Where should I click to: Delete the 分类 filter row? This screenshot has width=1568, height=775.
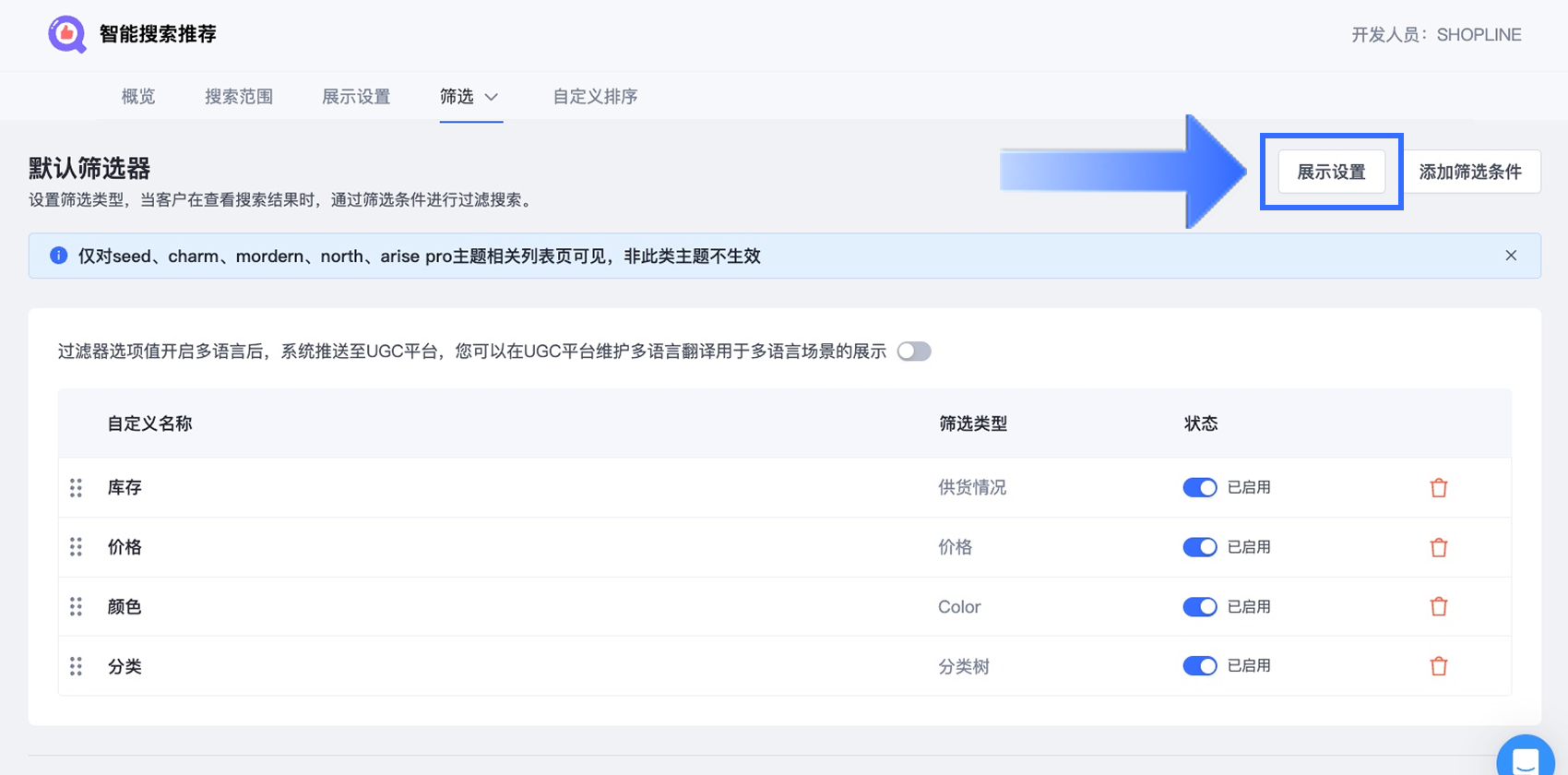tap(1438, 666)
